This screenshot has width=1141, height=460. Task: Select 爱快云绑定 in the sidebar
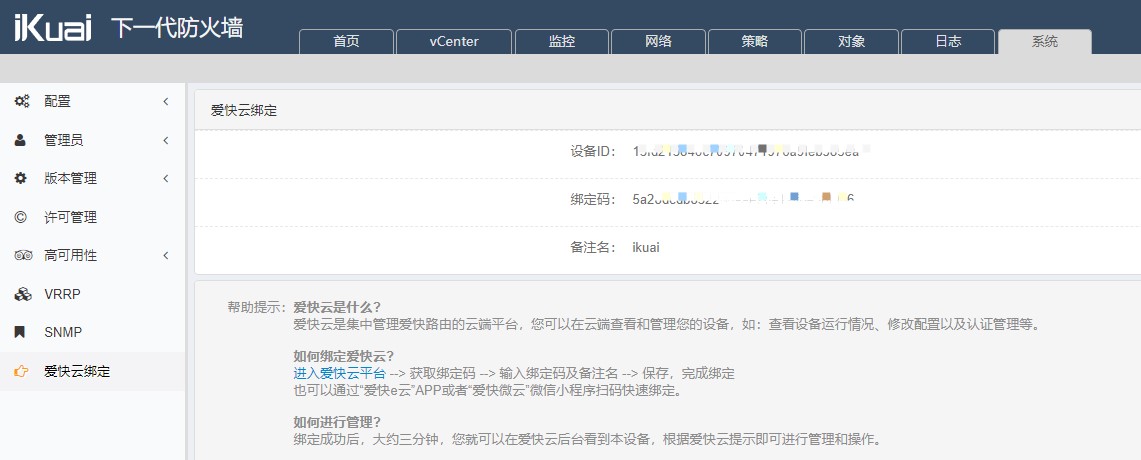coord(92,371)
